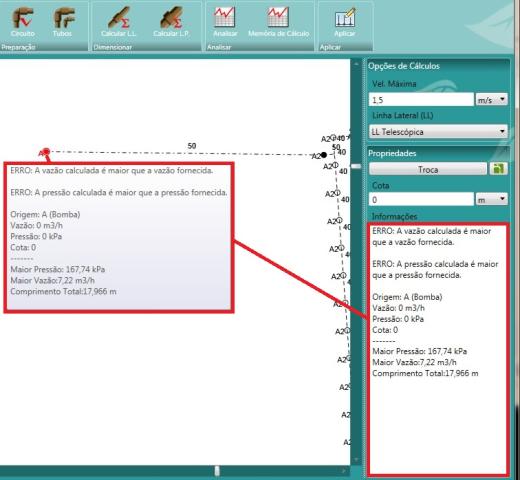Select the Tubos tool icon
The height and width of the screenshot is (480, 520).
coord(63,22)
